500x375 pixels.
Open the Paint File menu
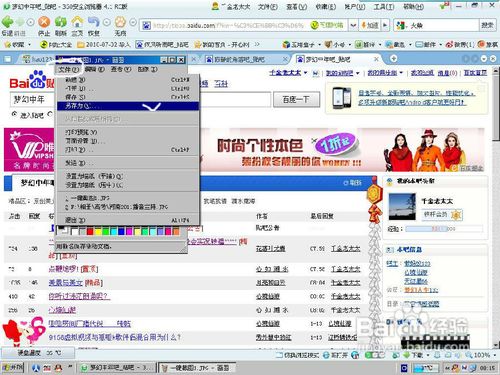pyautogui.click(x=69, y=69)
